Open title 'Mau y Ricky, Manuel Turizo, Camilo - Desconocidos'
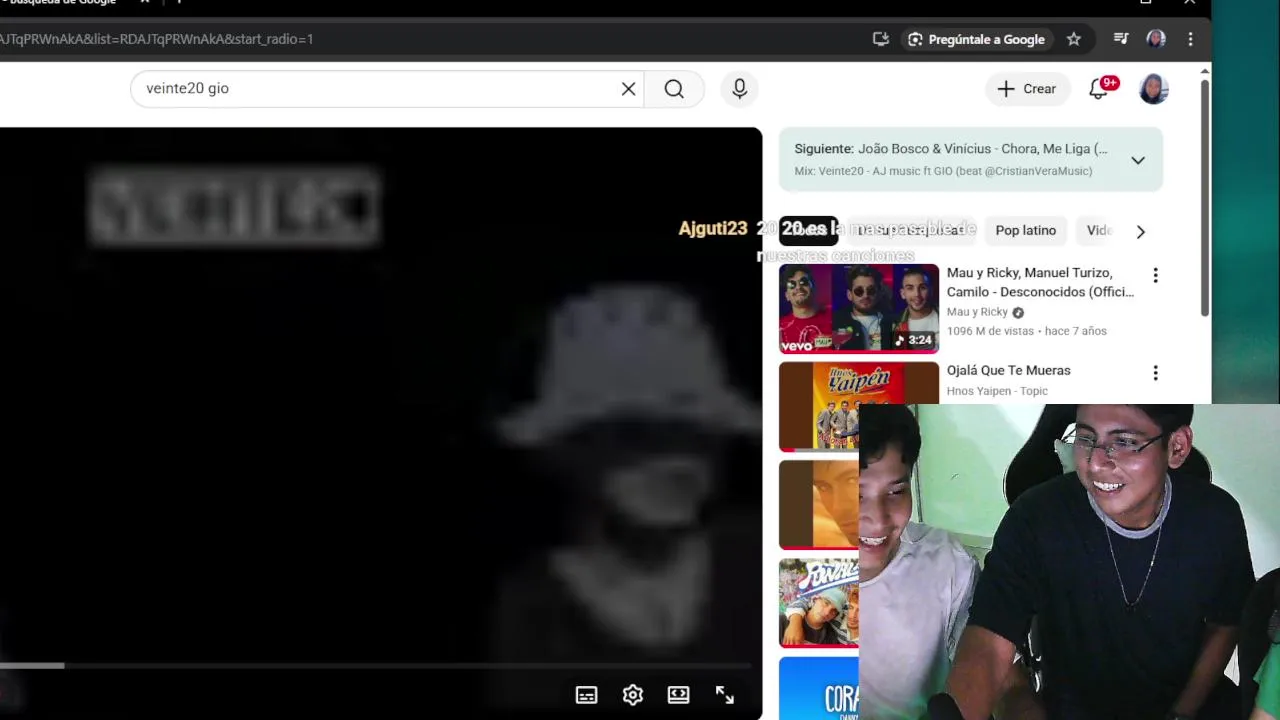1280x720 pixels. pyautogui.click(x=1040, y=282)
